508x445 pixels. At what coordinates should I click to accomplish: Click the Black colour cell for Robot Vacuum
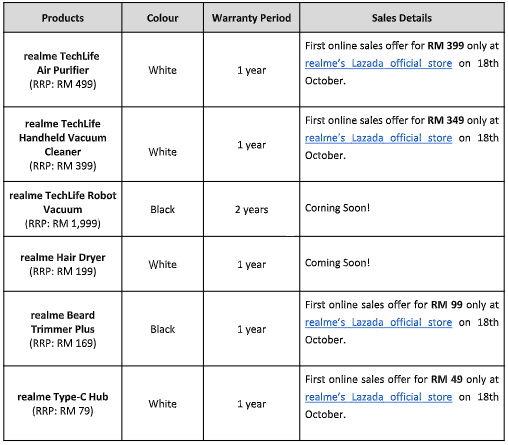pos(163,209)
